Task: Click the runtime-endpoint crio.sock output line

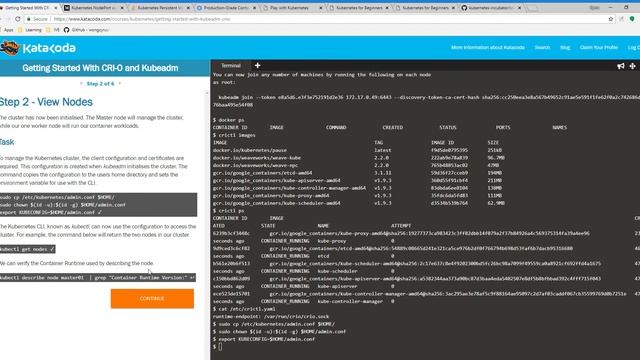Action: pos(271,316)
